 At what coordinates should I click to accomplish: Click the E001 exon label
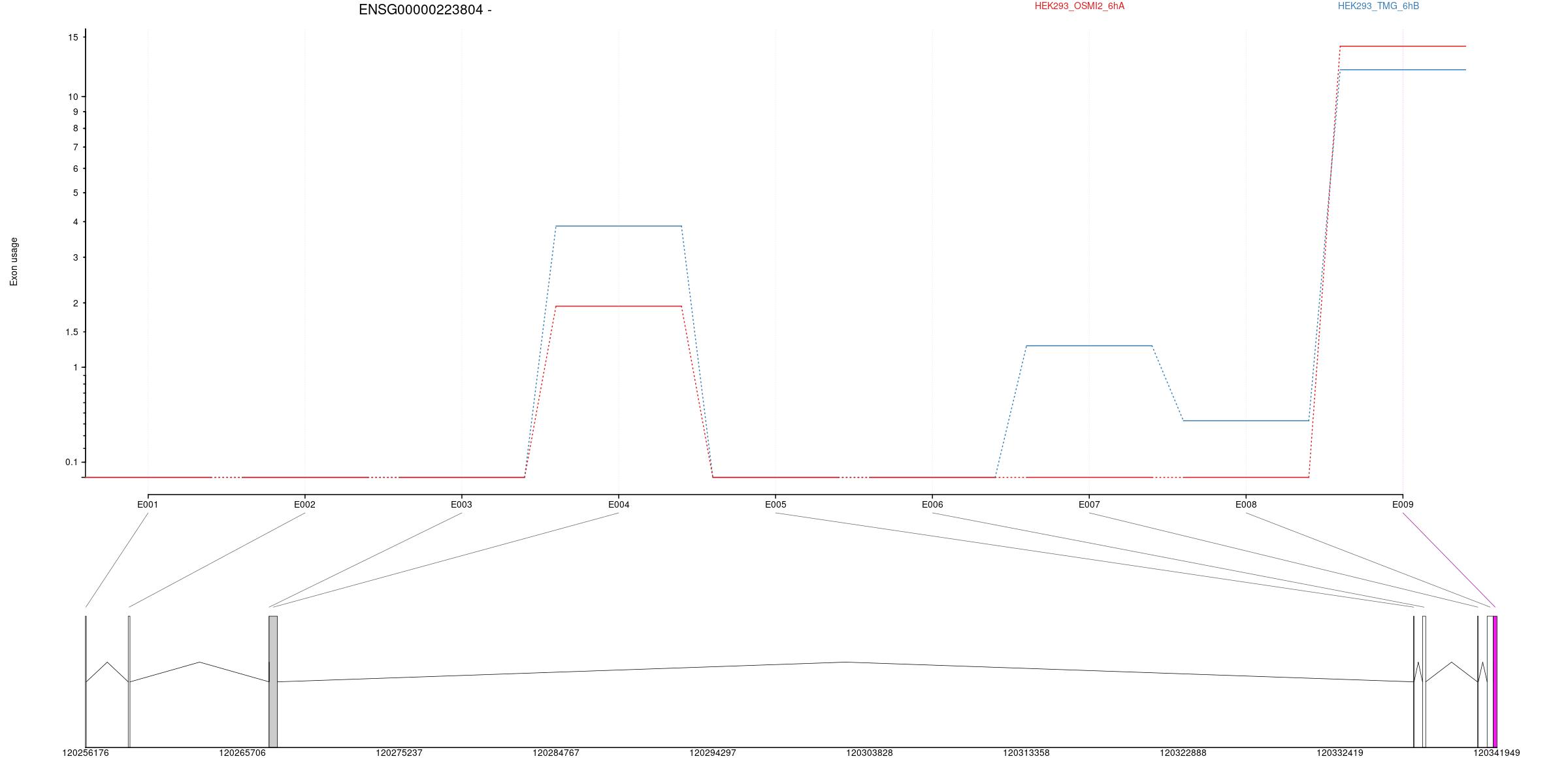pyautogui.click(x=148, y=504)
